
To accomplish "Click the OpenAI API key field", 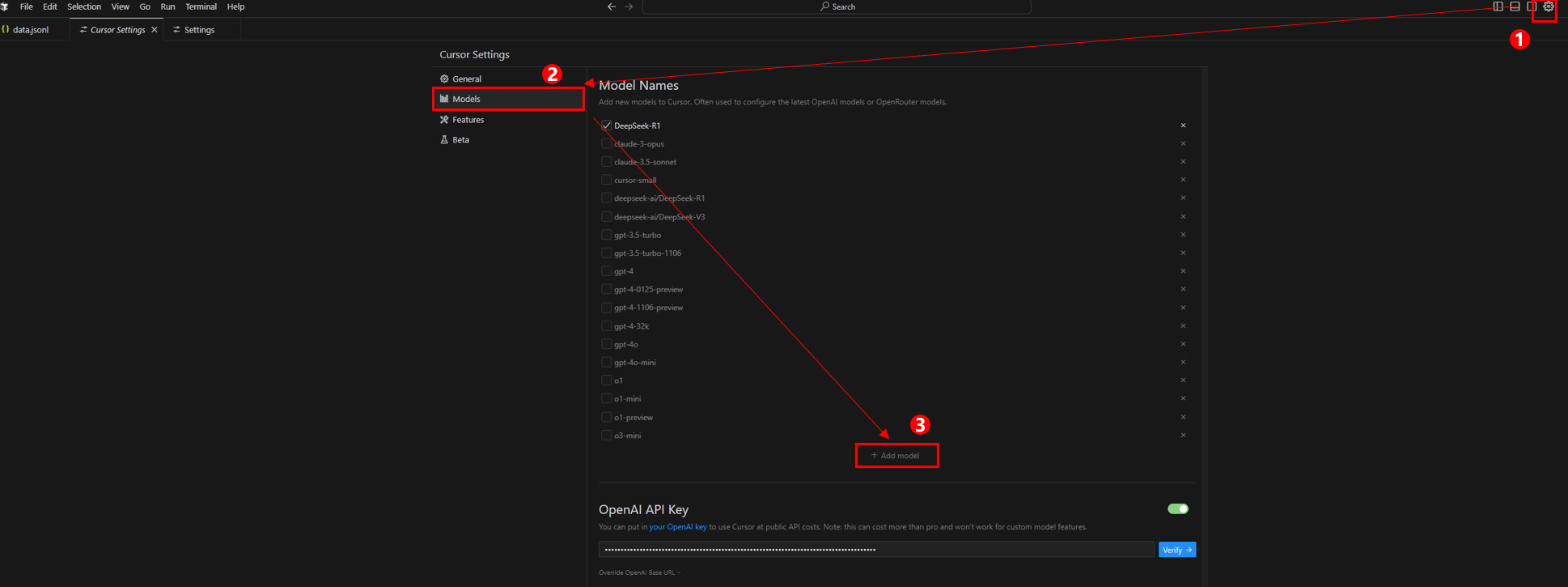I will tap(875, 550).
